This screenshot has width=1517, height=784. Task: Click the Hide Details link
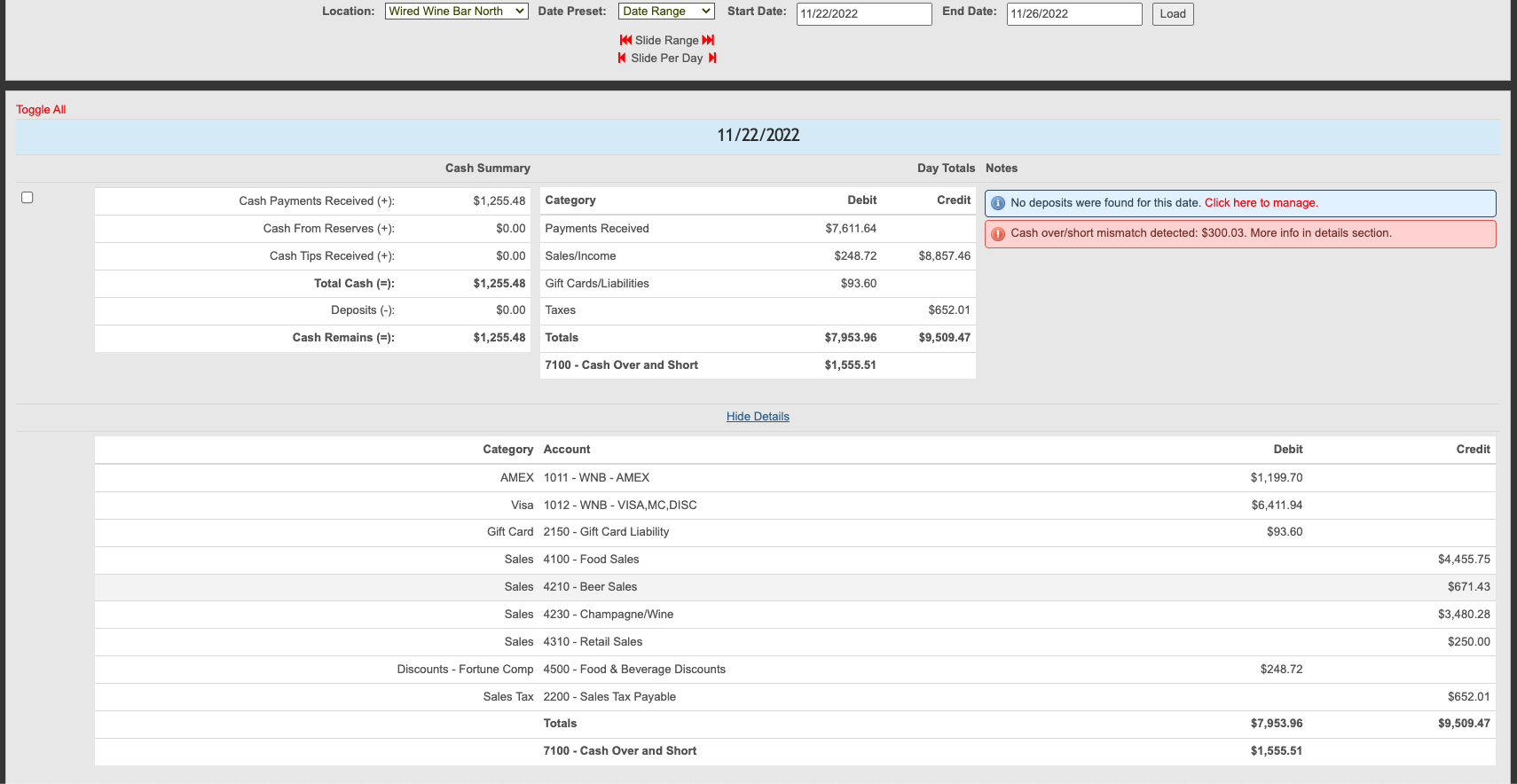coord(758,417)
